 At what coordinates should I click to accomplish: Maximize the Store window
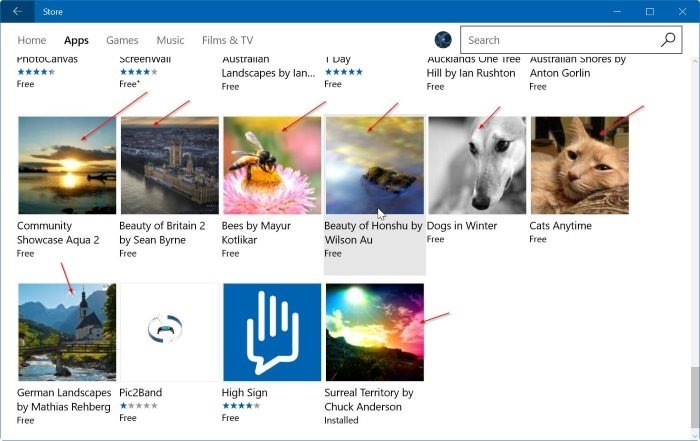click(x=650, y=12)
